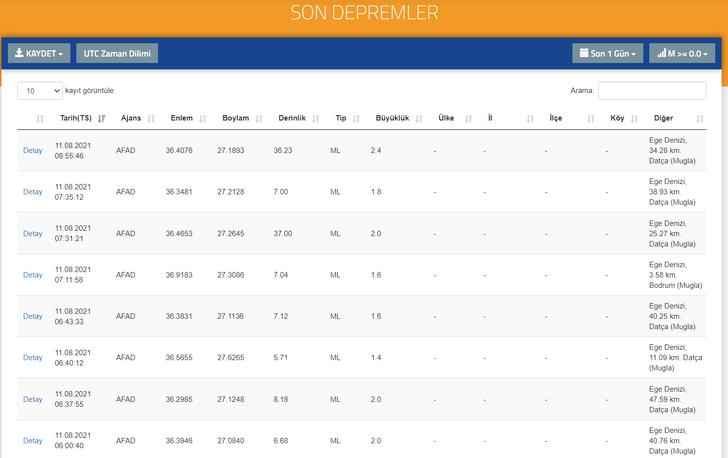Image resolution: width=728 pixels, height=458 pixels.
Task: Select depth value 5.71 cell
Action: point(280,358)
